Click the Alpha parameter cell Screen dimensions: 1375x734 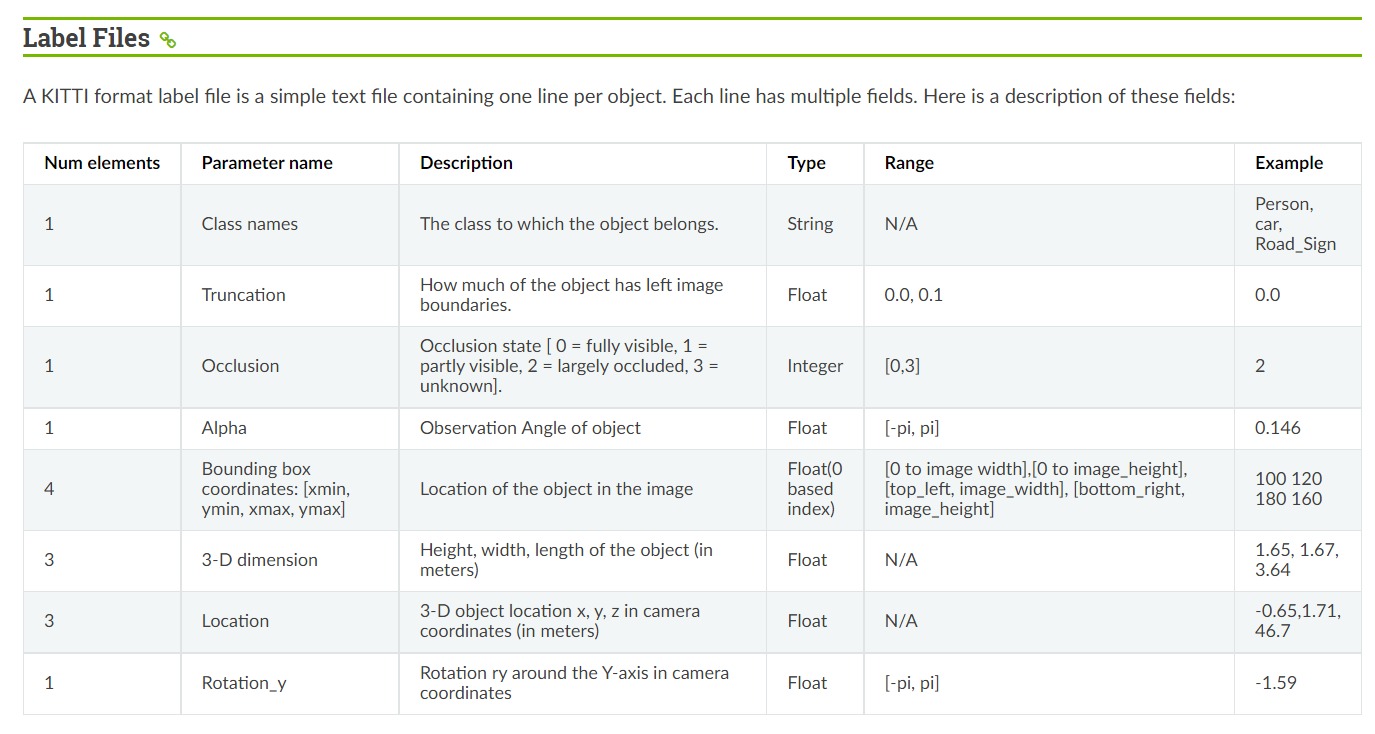coord(224,428)
